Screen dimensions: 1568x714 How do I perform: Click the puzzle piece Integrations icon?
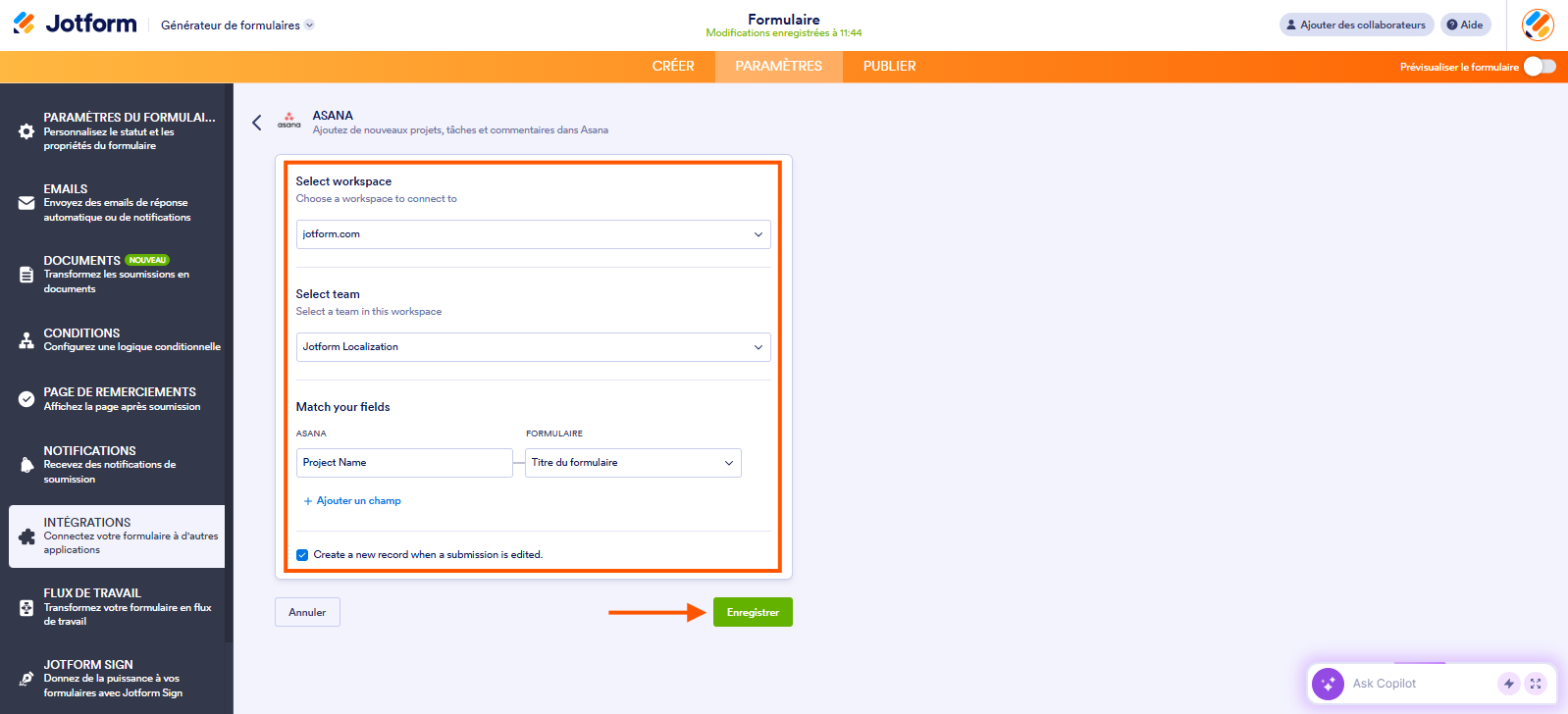[26, 536]
